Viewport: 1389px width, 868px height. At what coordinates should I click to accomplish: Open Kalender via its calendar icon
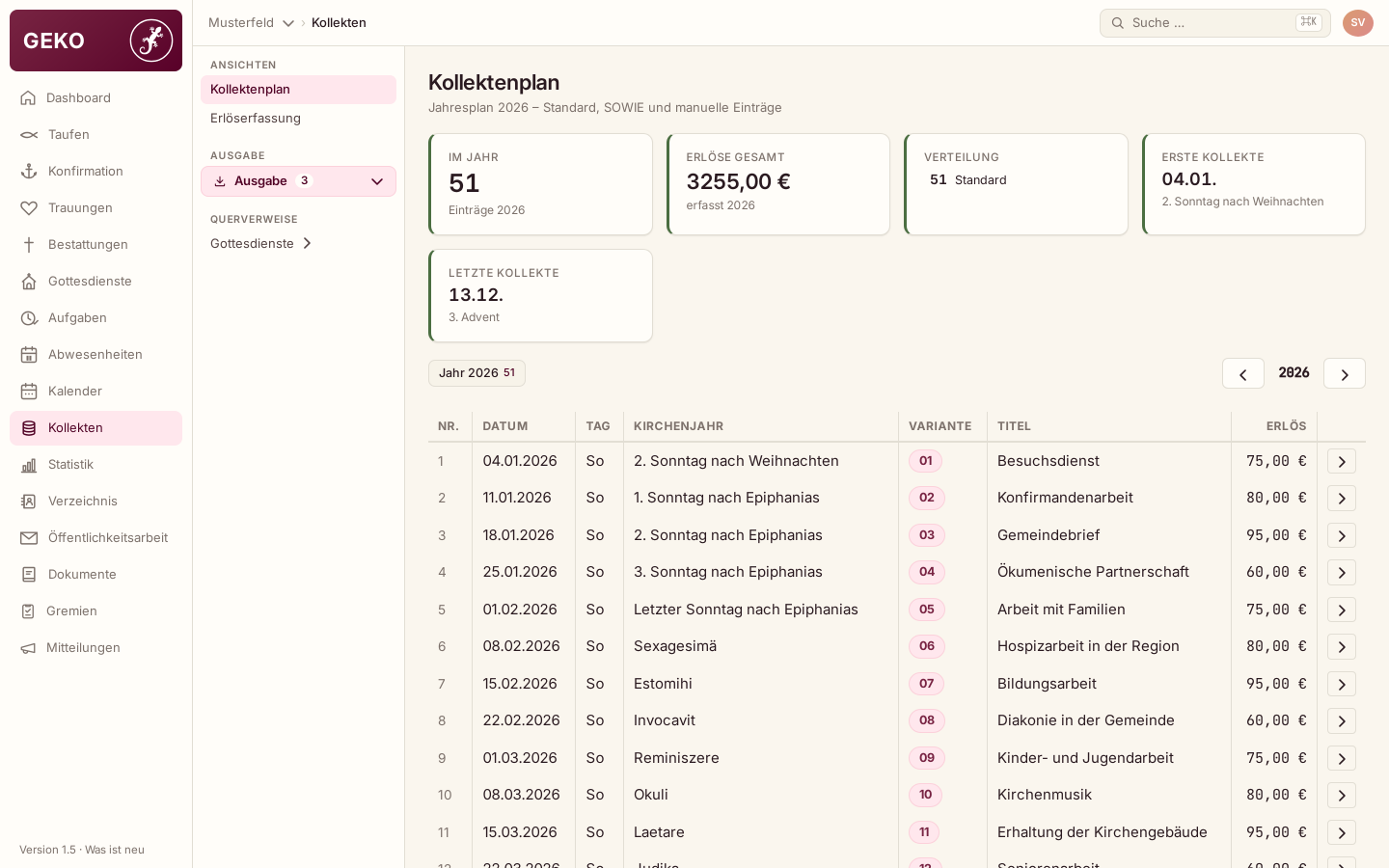click(x=29, y=392)
